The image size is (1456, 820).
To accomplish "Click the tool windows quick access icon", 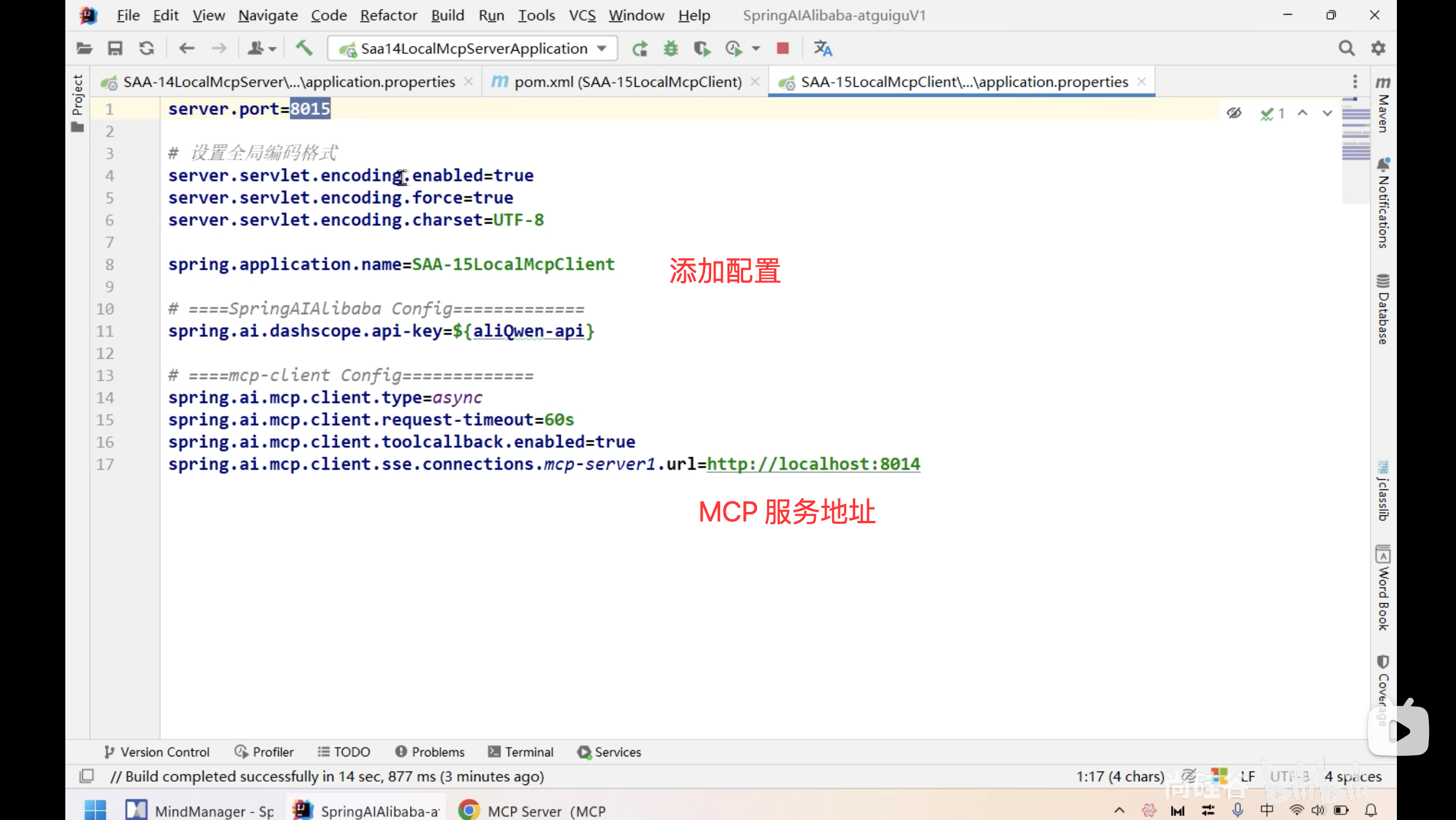I will [x=87, y=776].
